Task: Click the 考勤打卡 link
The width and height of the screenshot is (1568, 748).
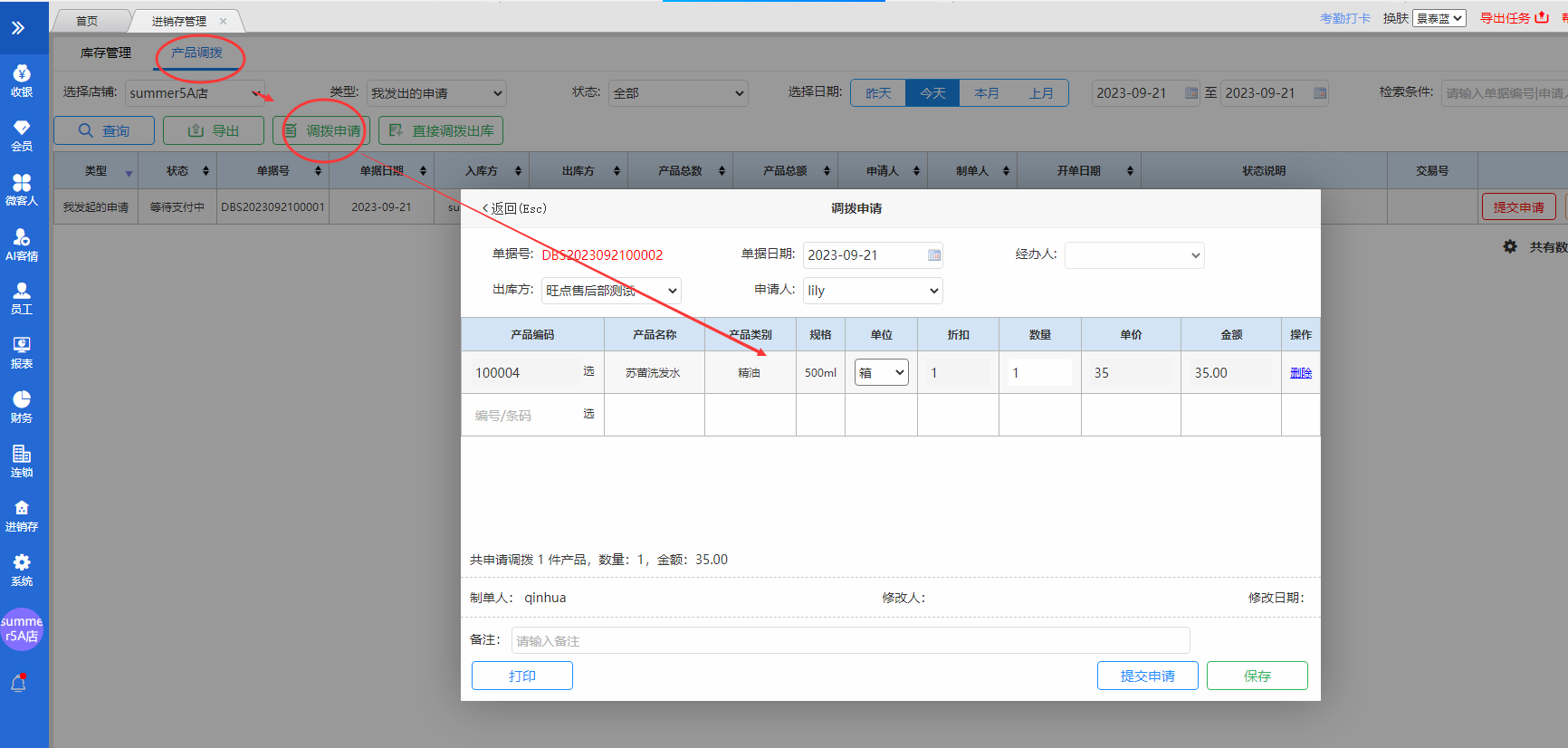Action: point(1345,18)
